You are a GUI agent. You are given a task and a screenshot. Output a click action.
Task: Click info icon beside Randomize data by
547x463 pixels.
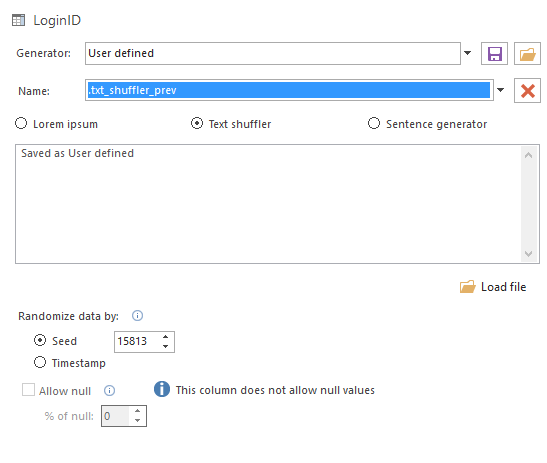point(137,316)
